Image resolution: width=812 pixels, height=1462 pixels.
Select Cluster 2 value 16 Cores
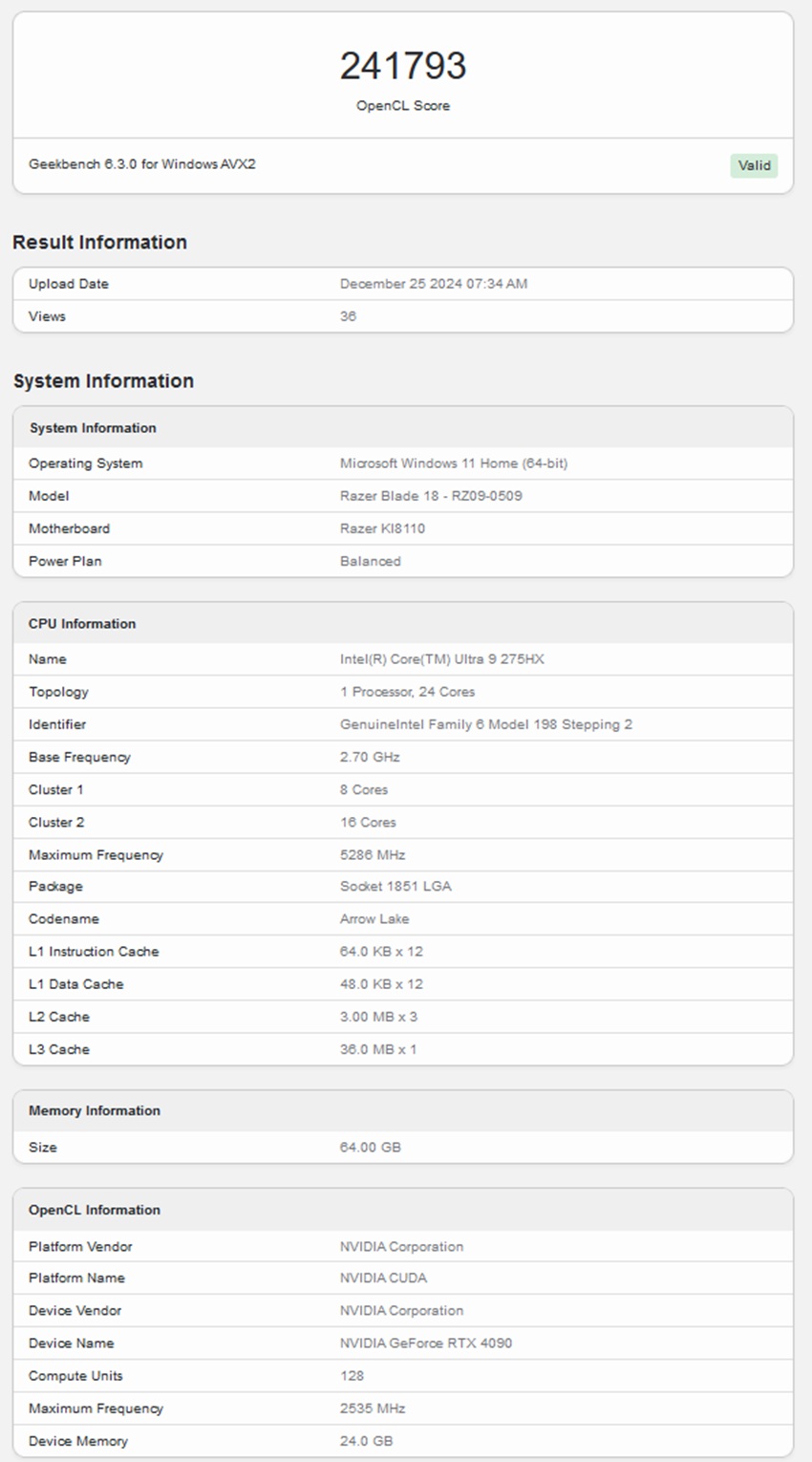pyautogui.click(x=368, y=822)
